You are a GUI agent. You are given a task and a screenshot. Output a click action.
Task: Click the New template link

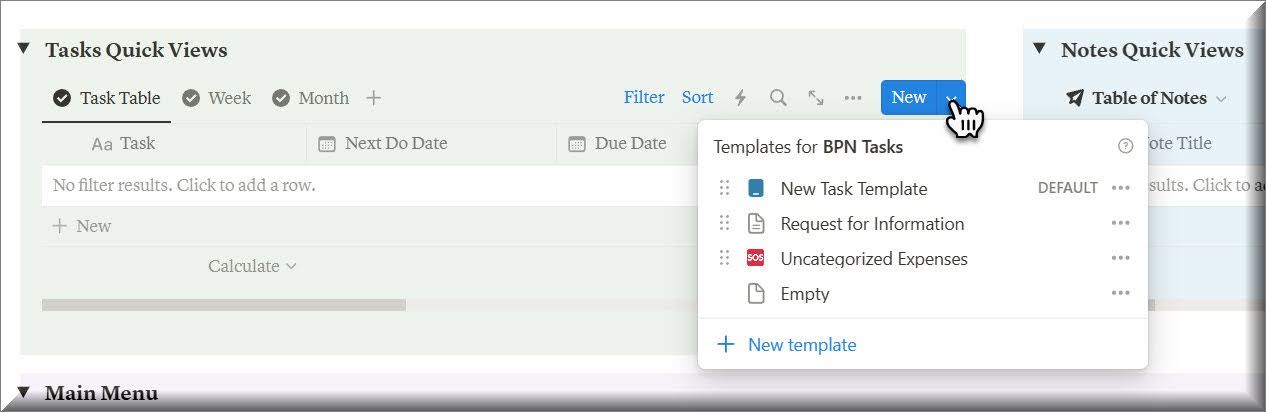(801, 345)
